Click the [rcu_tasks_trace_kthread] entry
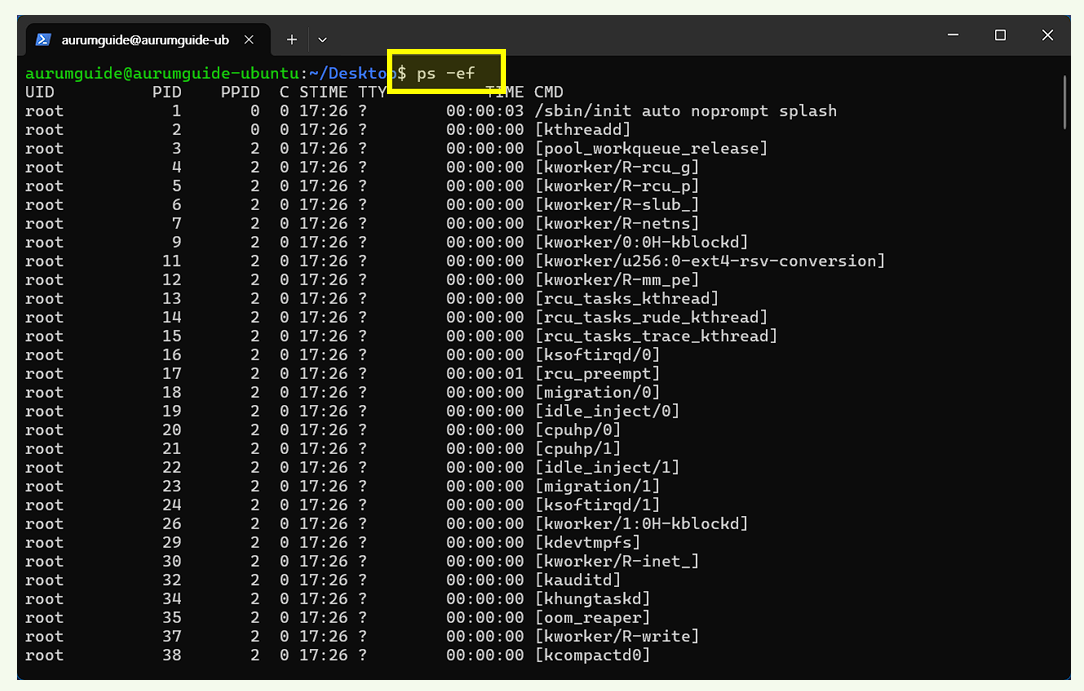The width and height of the screenshot is (1084, 691). 656,336
